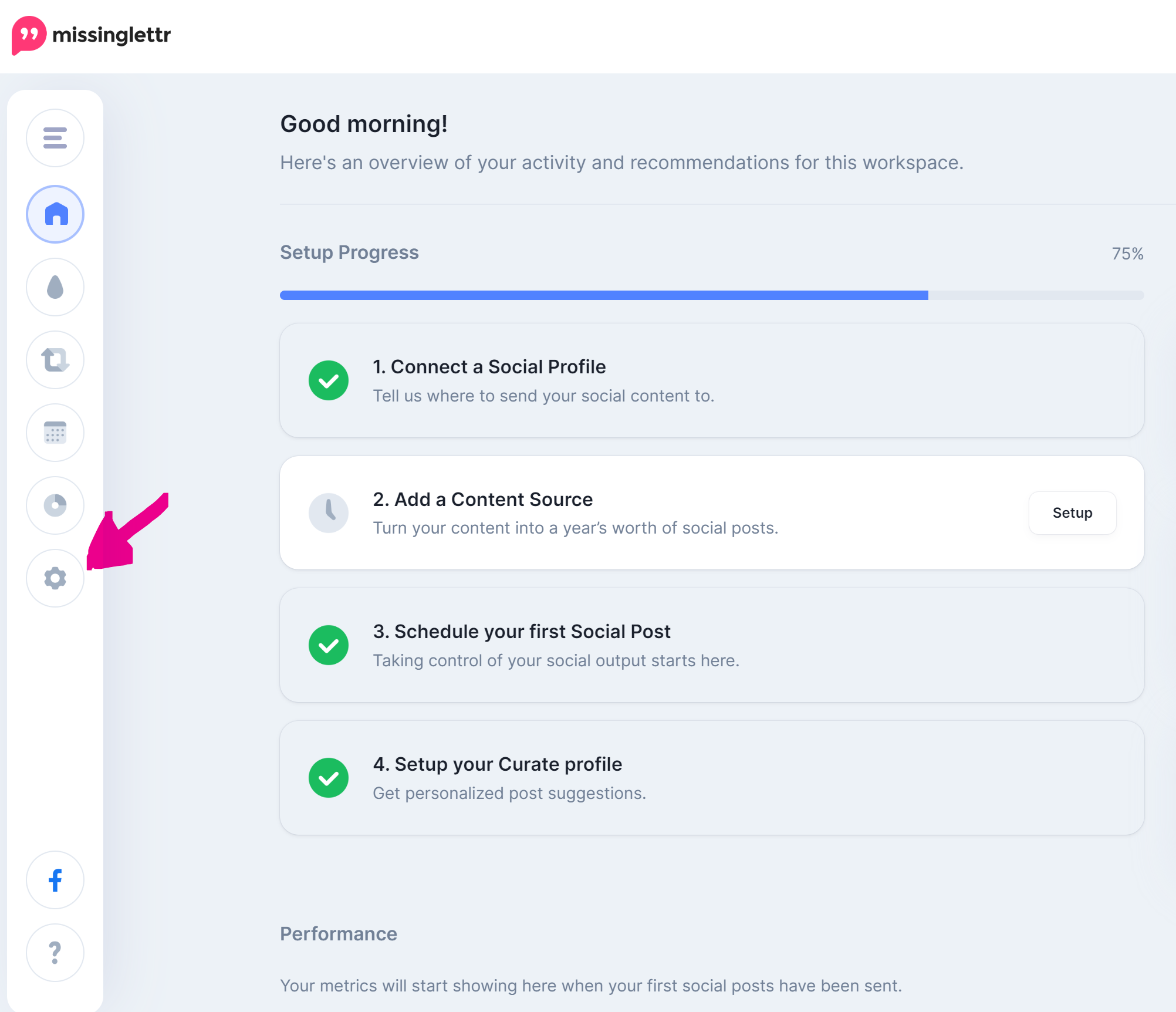Click the Add a Content Source heading
Image resolution: width=1176 pixels, height=1012 pixels.
(x=483, y=500)
